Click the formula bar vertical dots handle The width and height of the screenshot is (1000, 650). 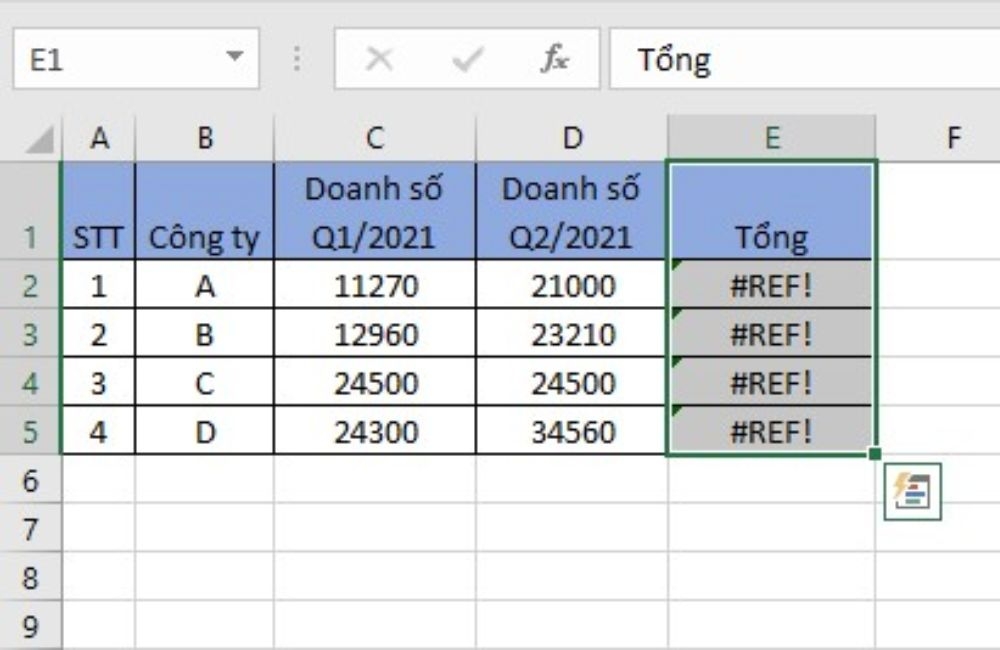click(297, 59)
